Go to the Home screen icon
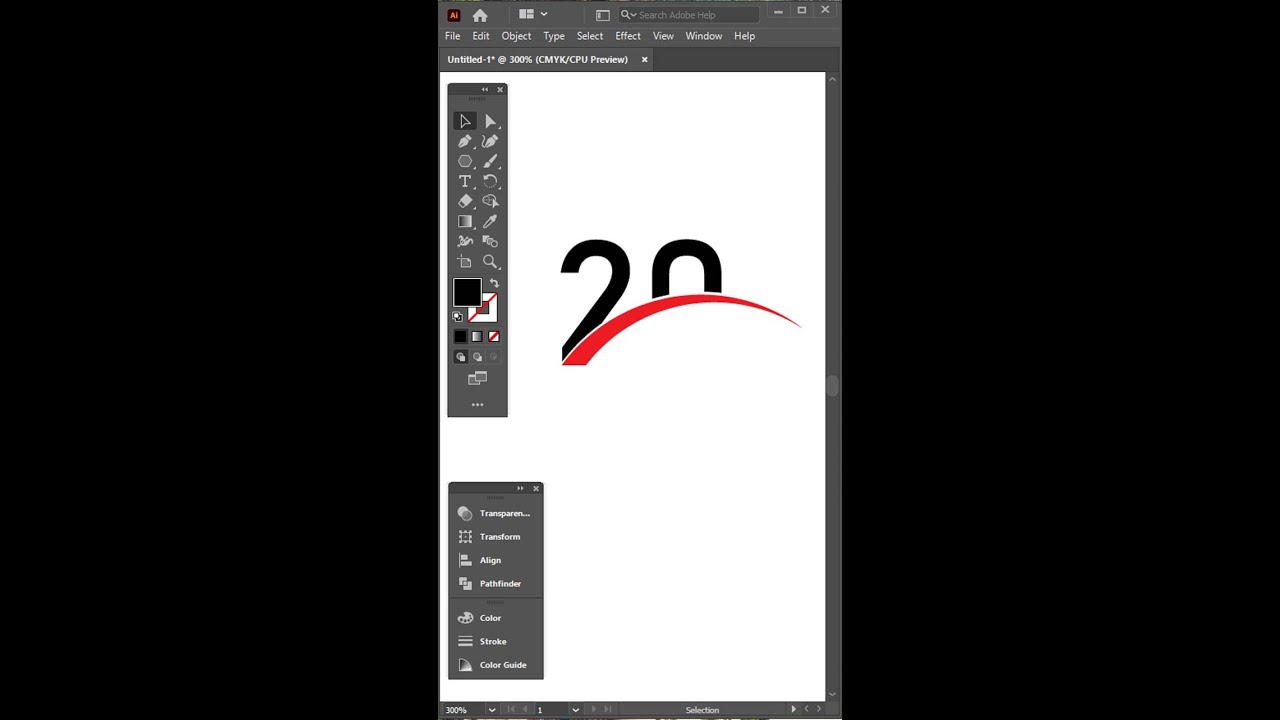 [x=480, y=15]
